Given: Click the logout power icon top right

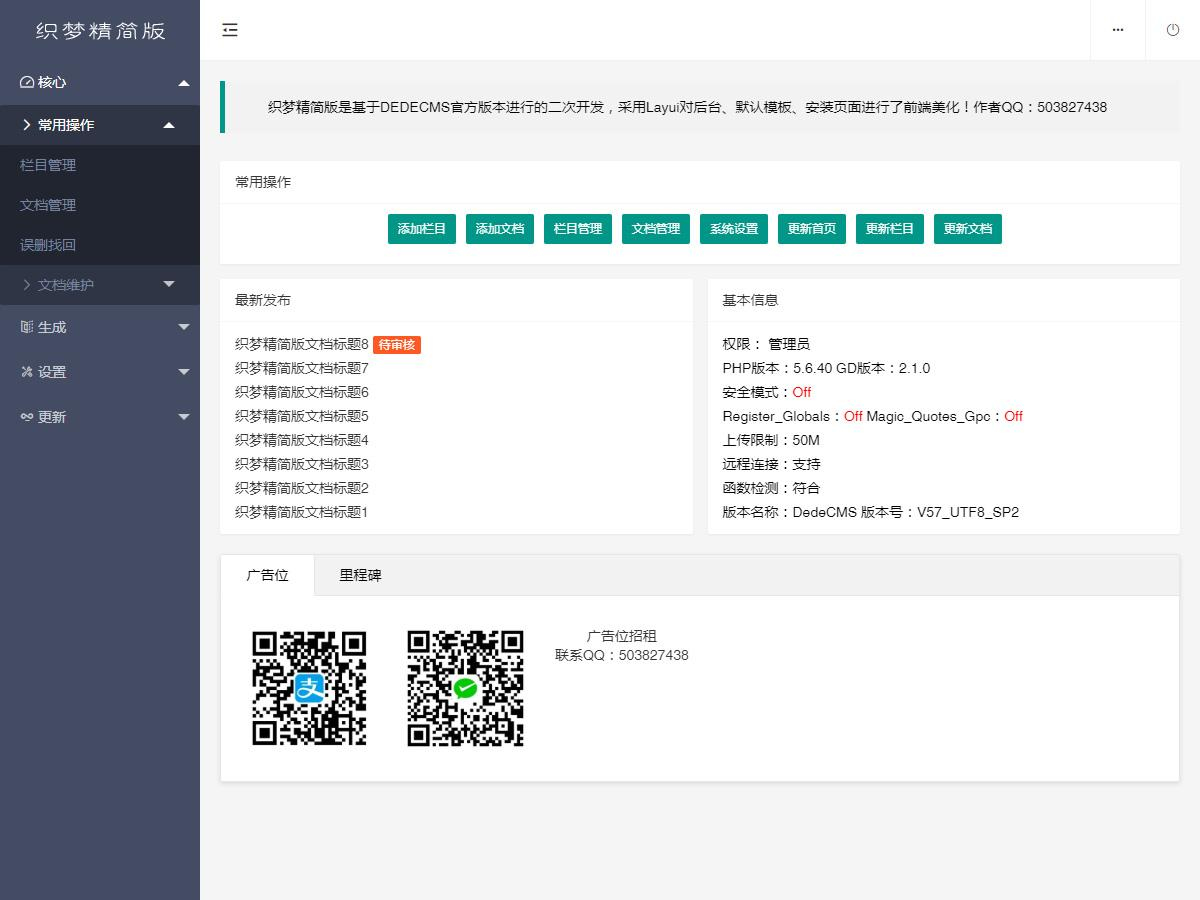Looking at the screenshot, I should point(1172,30).
